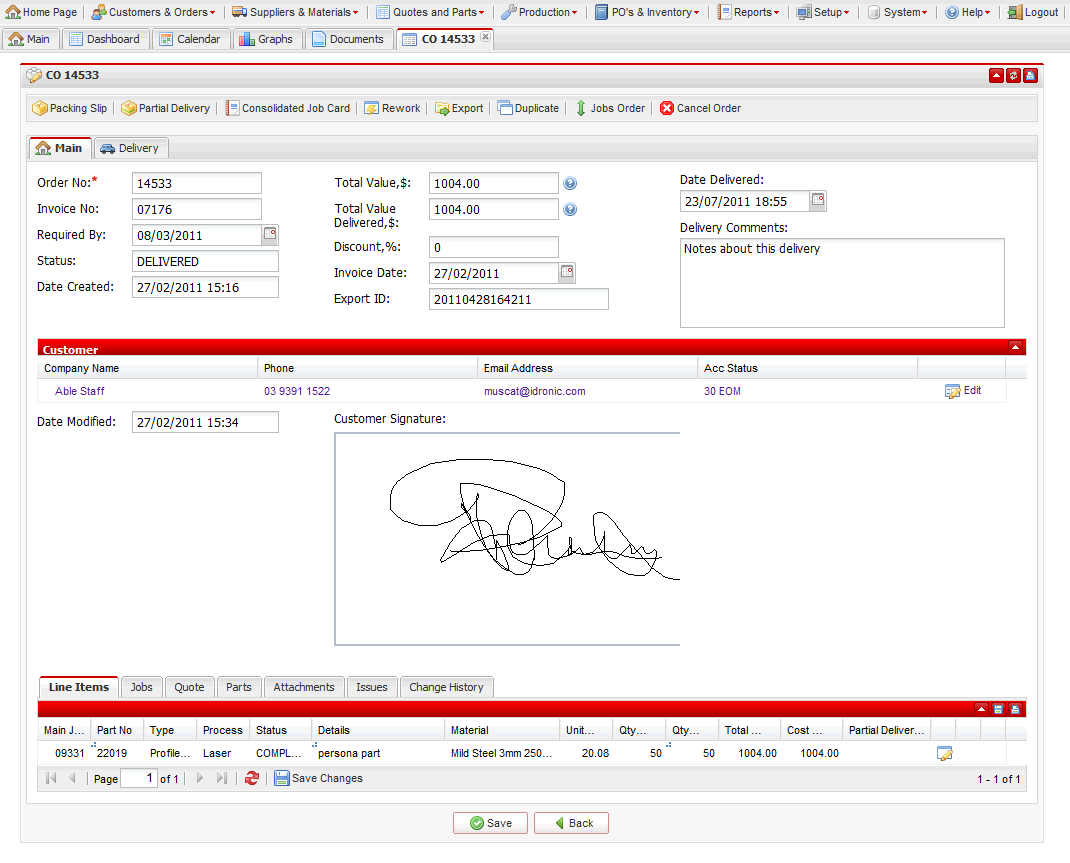This screenshot has width=1070, height=863.
Task: Expand the Reports menu
Action: [x=748, y=12]
